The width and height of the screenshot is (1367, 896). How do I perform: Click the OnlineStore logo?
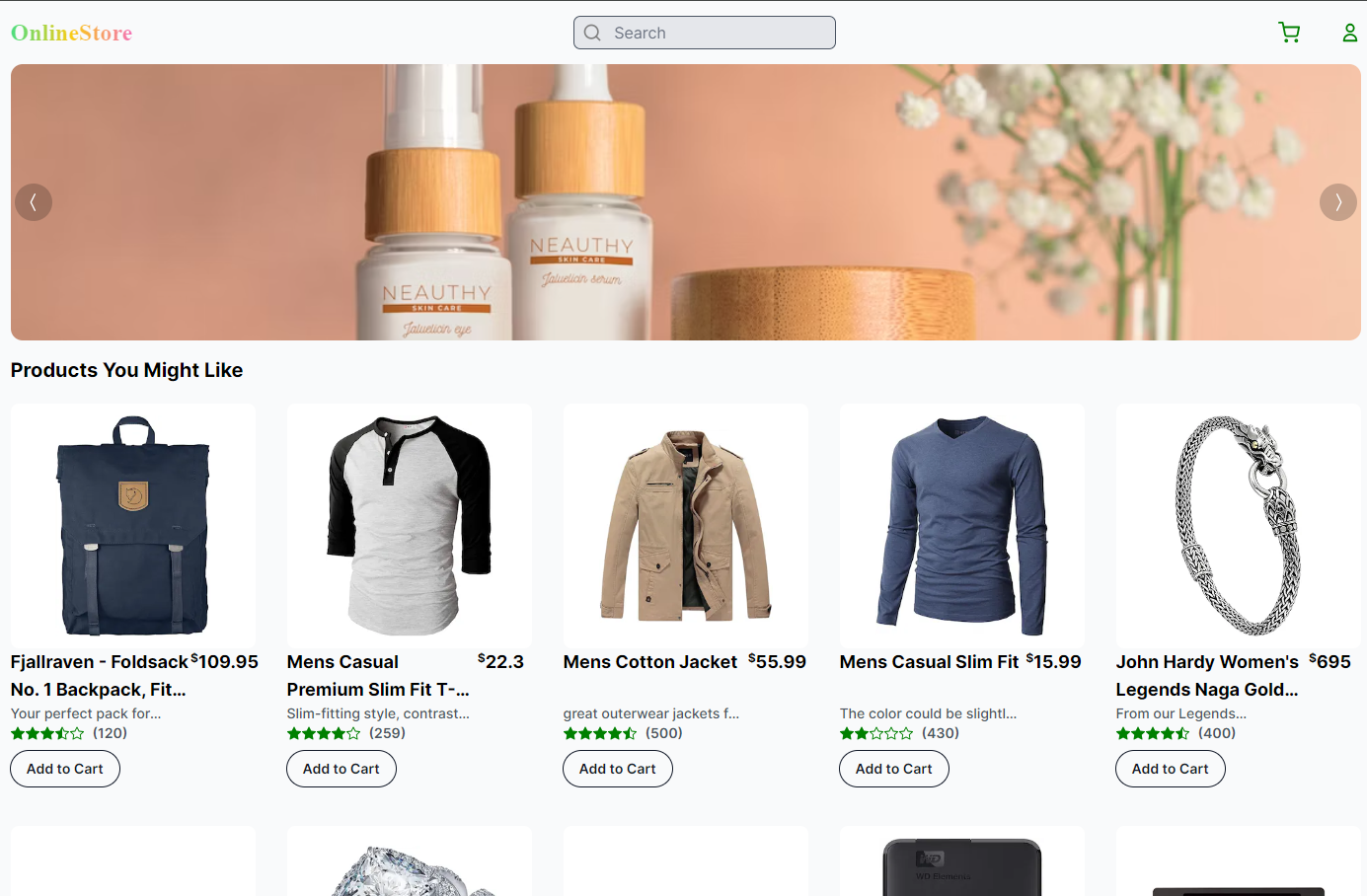click(x=71, y=33)
